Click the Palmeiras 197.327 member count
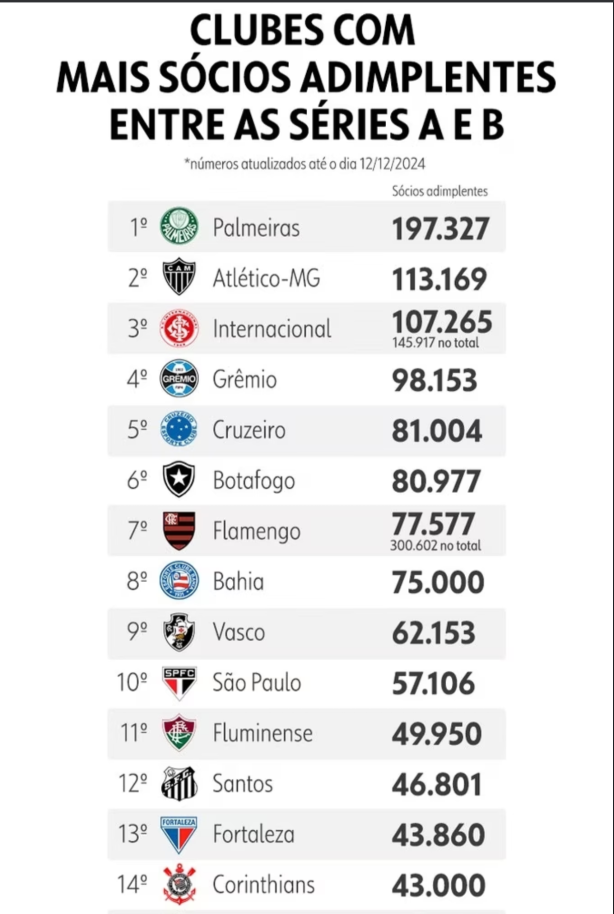 pos(440,228)
